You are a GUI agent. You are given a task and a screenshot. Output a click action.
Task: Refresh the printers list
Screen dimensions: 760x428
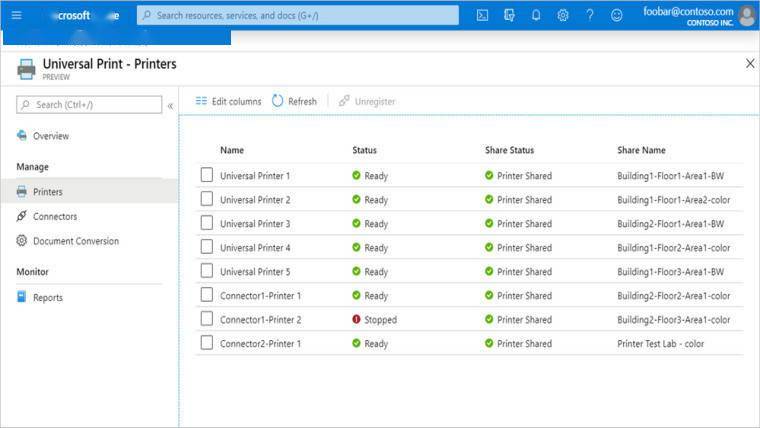294,101
